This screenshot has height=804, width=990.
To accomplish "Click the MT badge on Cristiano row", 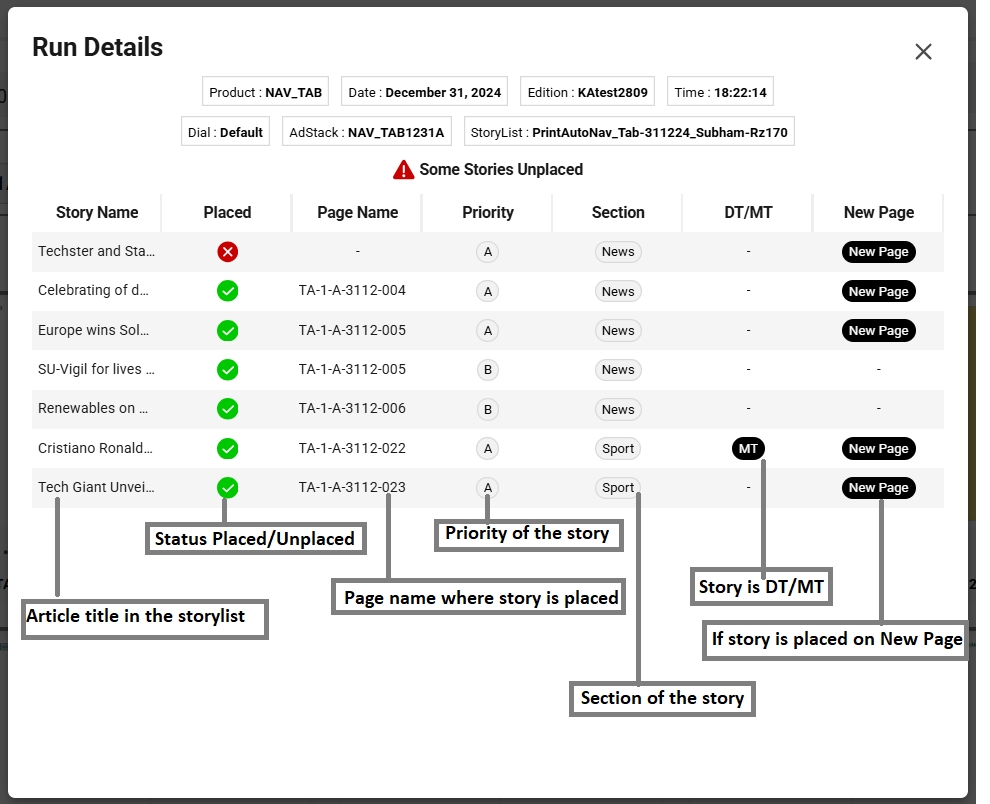I will point(748,448).
